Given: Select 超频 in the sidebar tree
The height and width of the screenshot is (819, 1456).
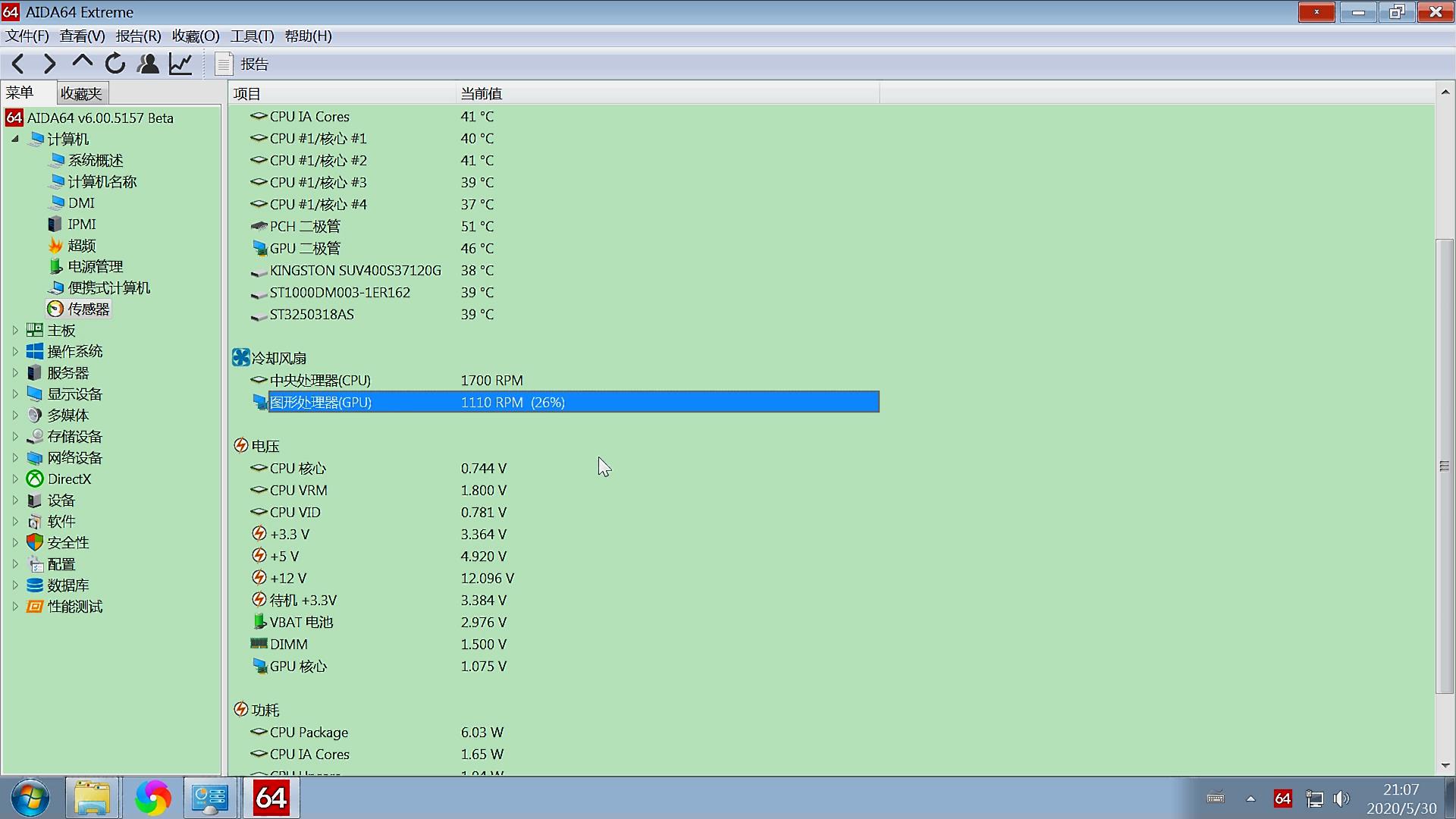Looking at the screenshot, I should coord(81,246).
